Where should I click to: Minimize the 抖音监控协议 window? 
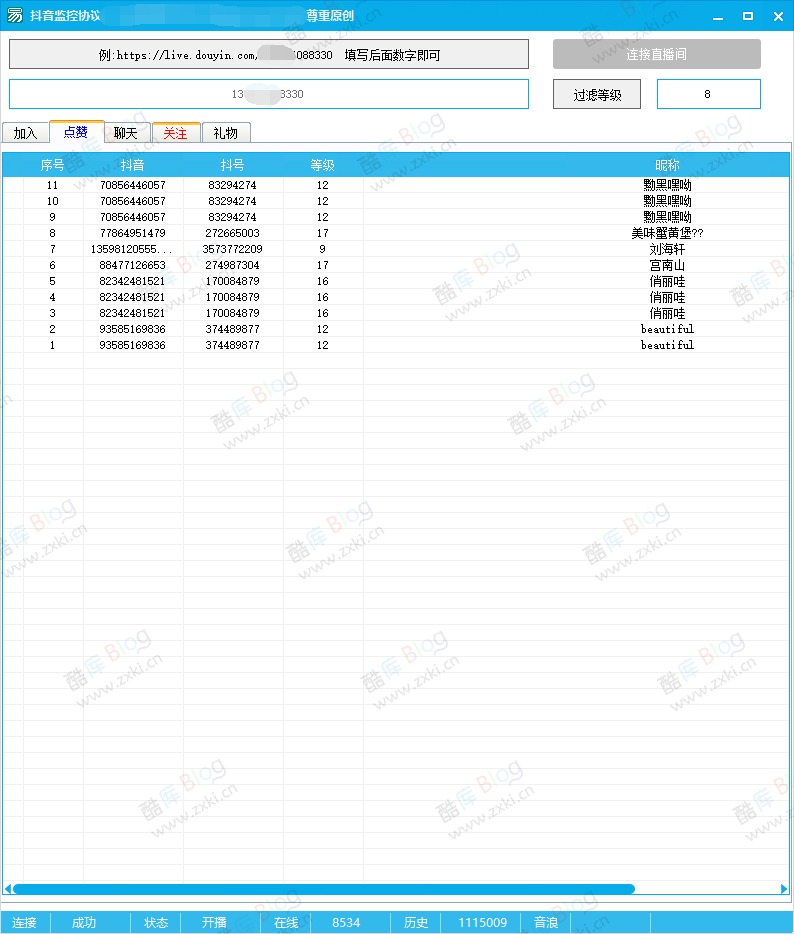[718, 16]
